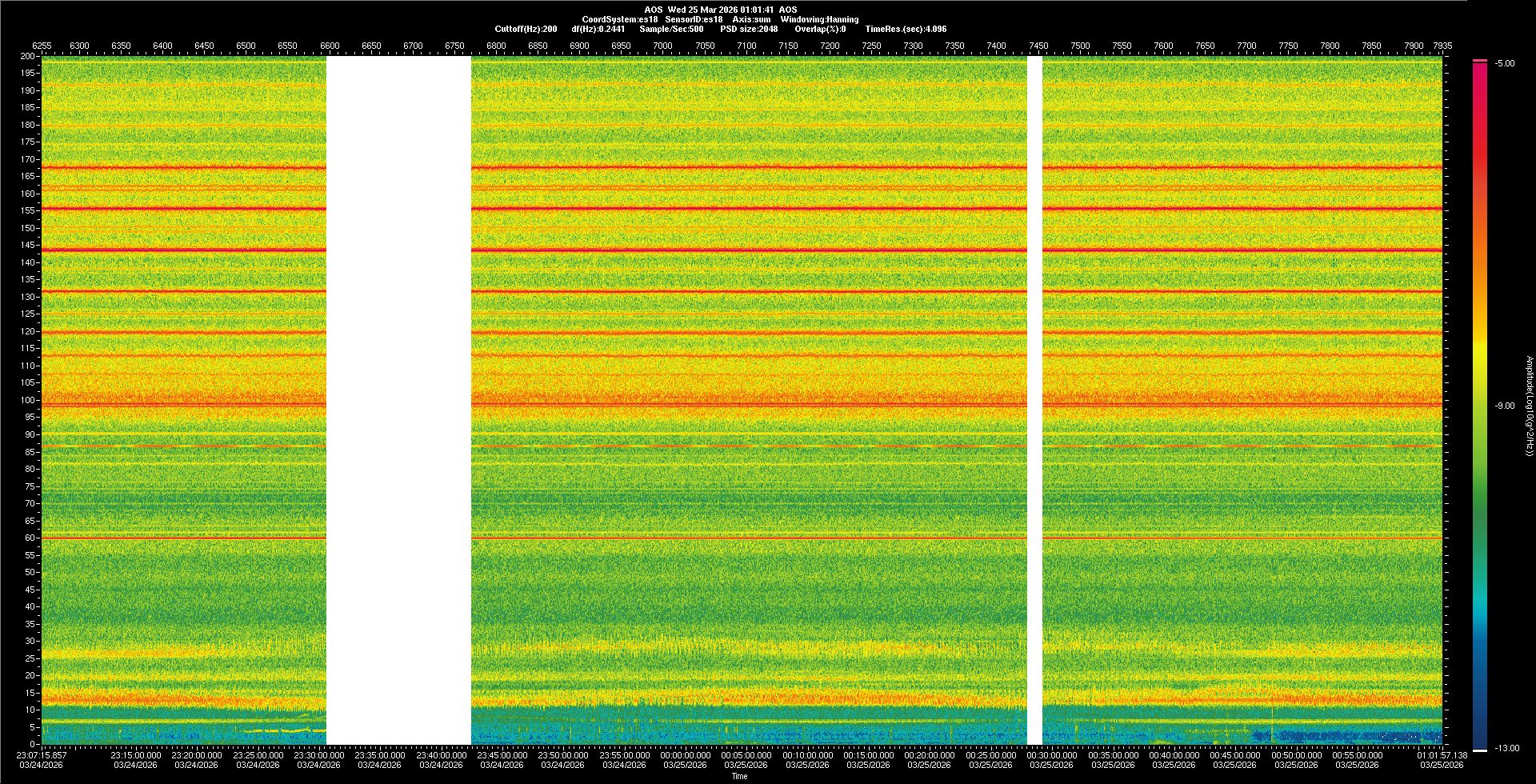Click the -13.00 color scale minimum label

coord(1506,749)
